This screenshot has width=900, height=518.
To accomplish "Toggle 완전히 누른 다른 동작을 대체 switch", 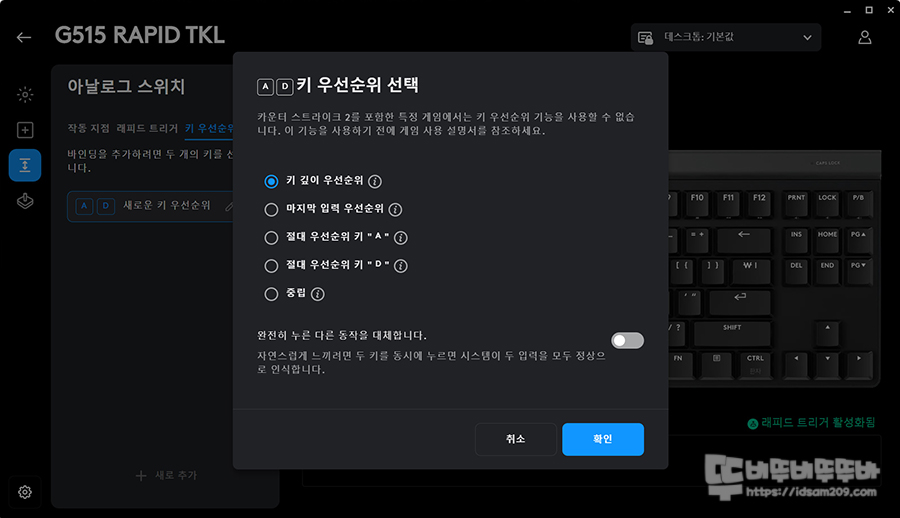I will point(627,341).
